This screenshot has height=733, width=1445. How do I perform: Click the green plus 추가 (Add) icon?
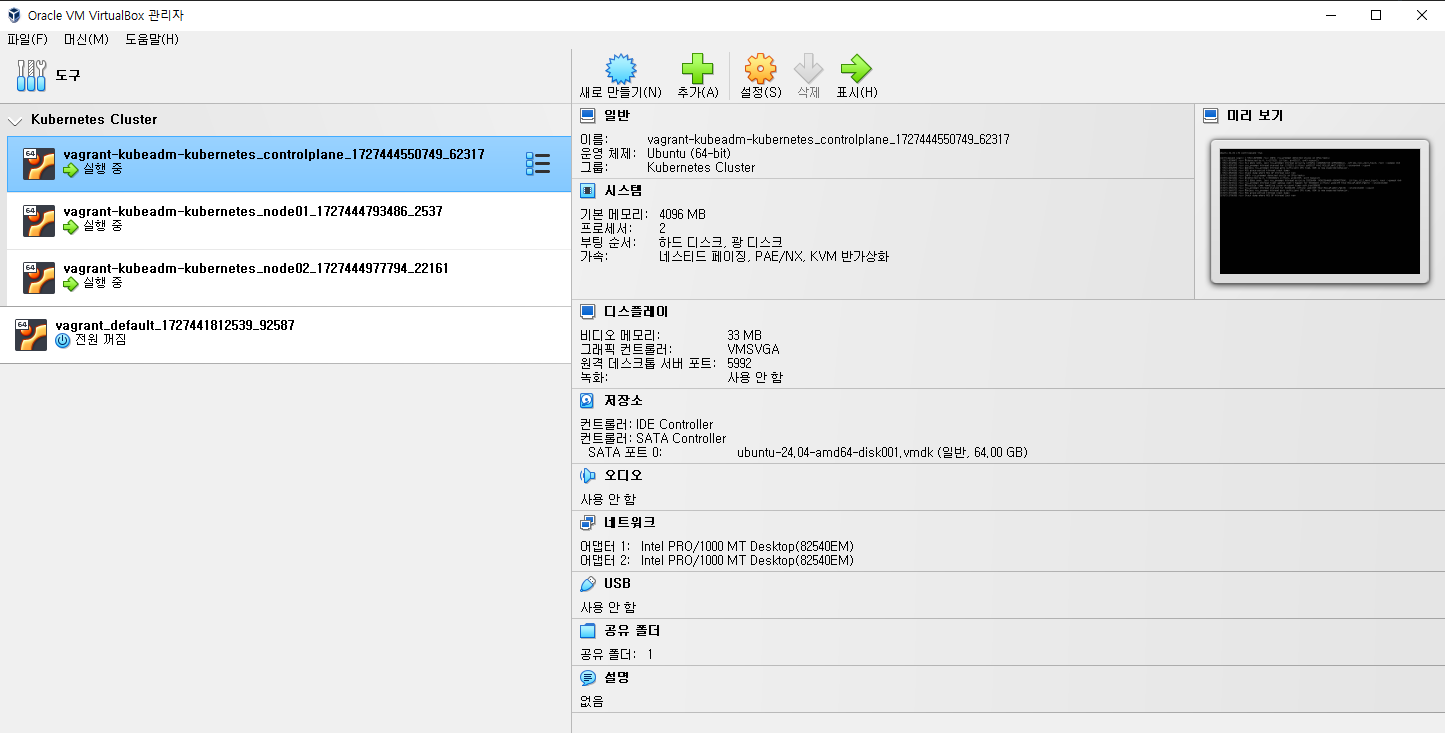pos(697,68)
